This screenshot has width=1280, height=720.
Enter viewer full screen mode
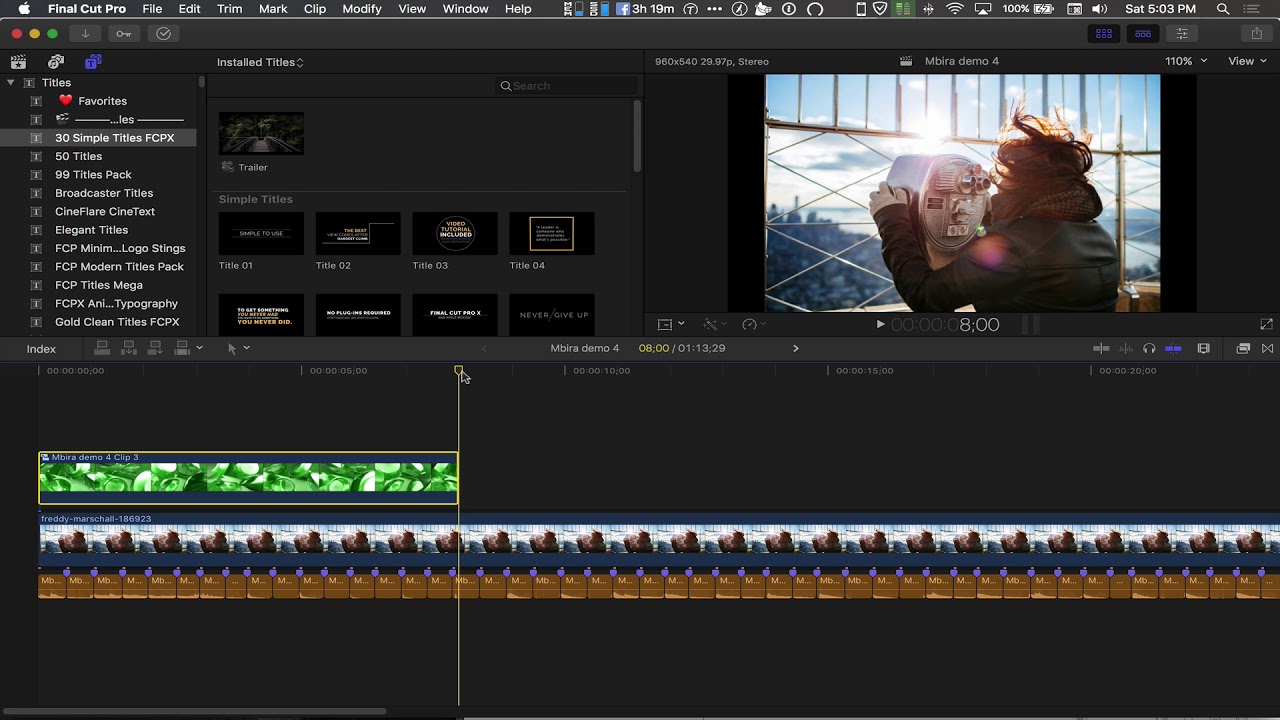(1266, 324)
